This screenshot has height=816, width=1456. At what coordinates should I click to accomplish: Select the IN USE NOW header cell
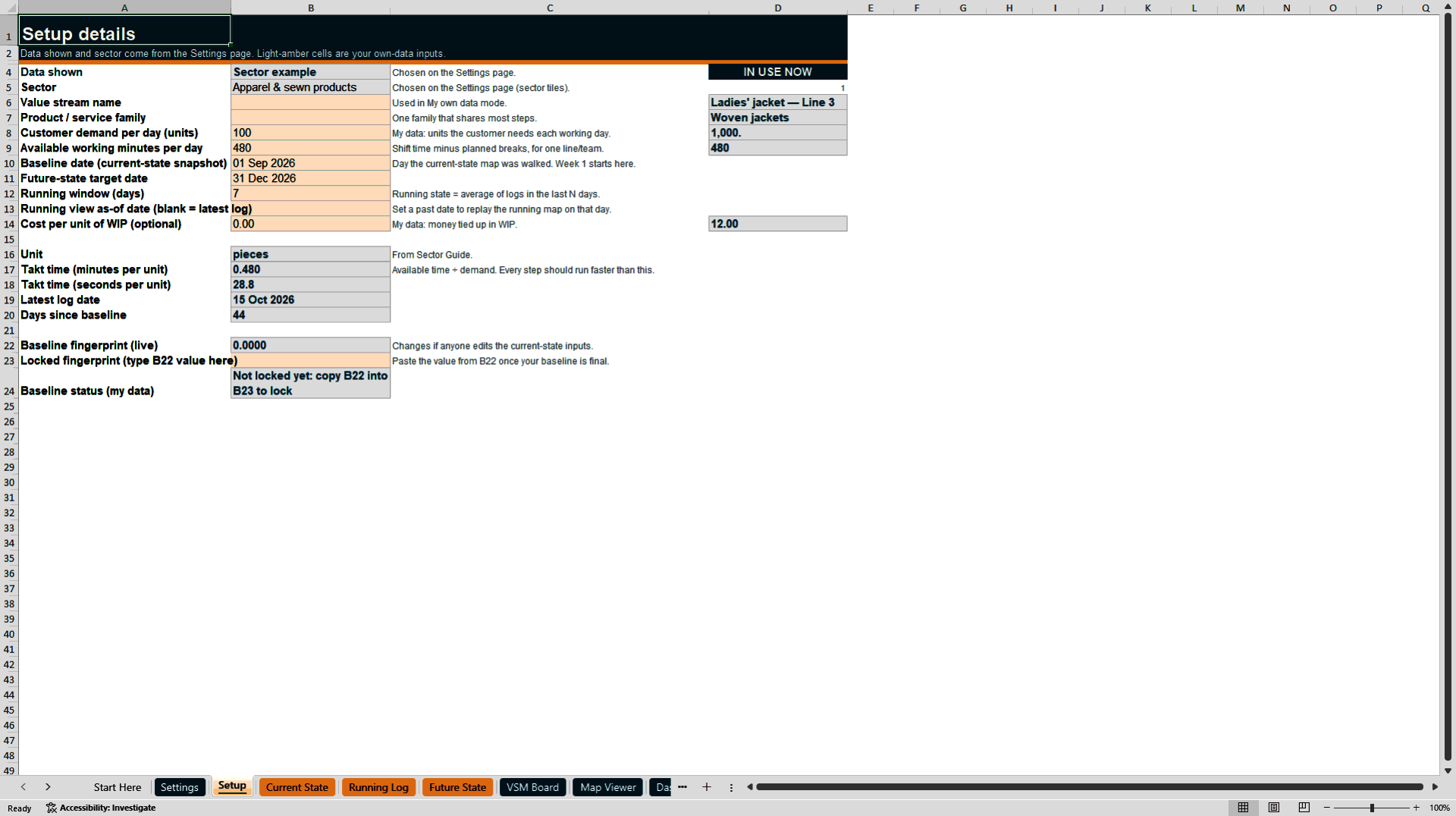[777, 72]
